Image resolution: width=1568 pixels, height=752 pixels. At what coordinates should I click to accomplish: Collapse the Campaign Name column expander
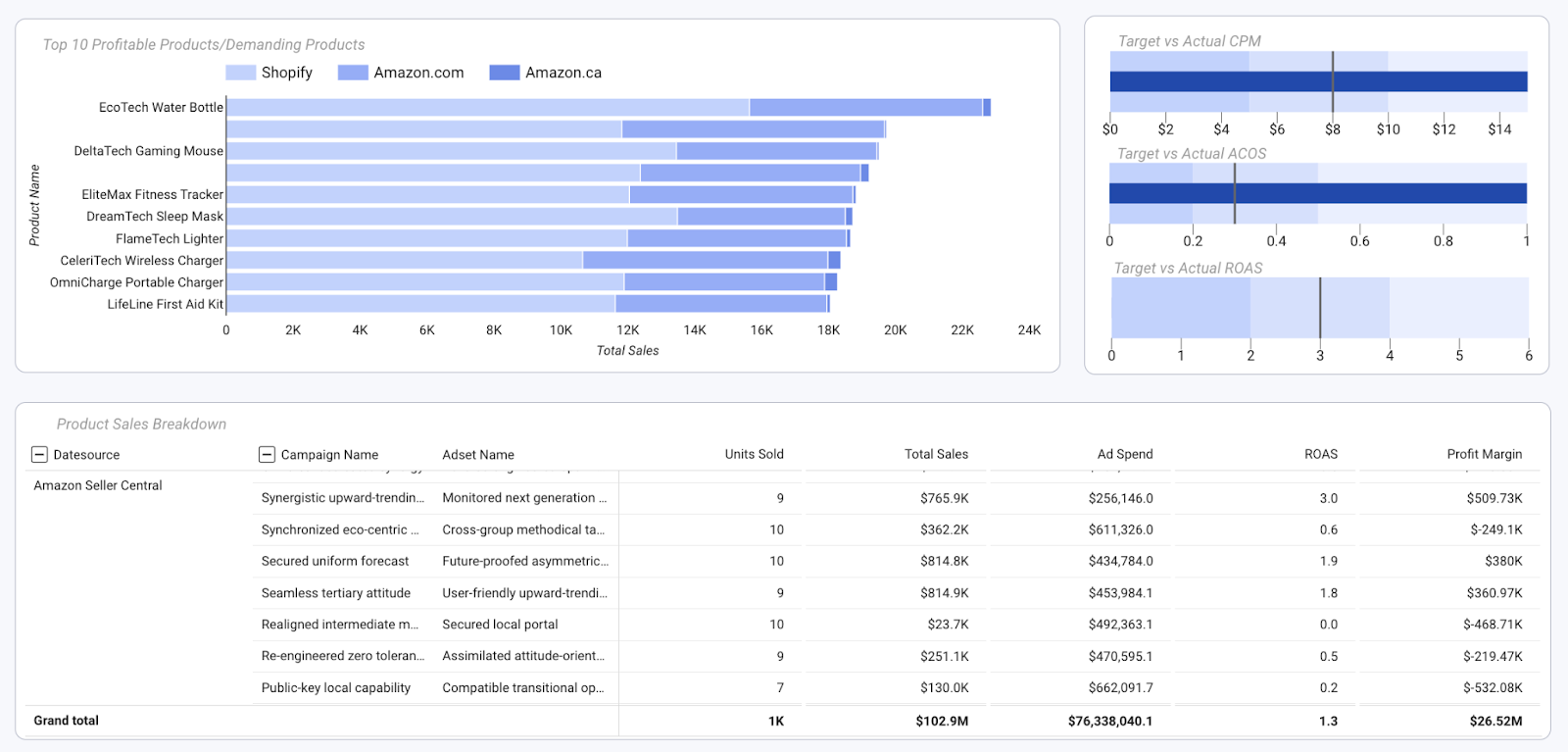pyautogui.click(x=267, y=455)
